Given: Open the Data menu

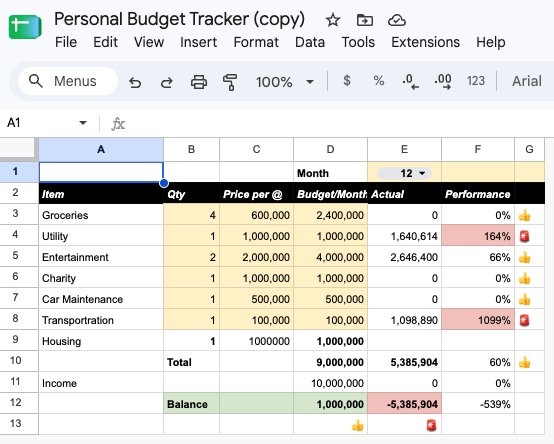Looking at the screenshot, I should 310,42.
